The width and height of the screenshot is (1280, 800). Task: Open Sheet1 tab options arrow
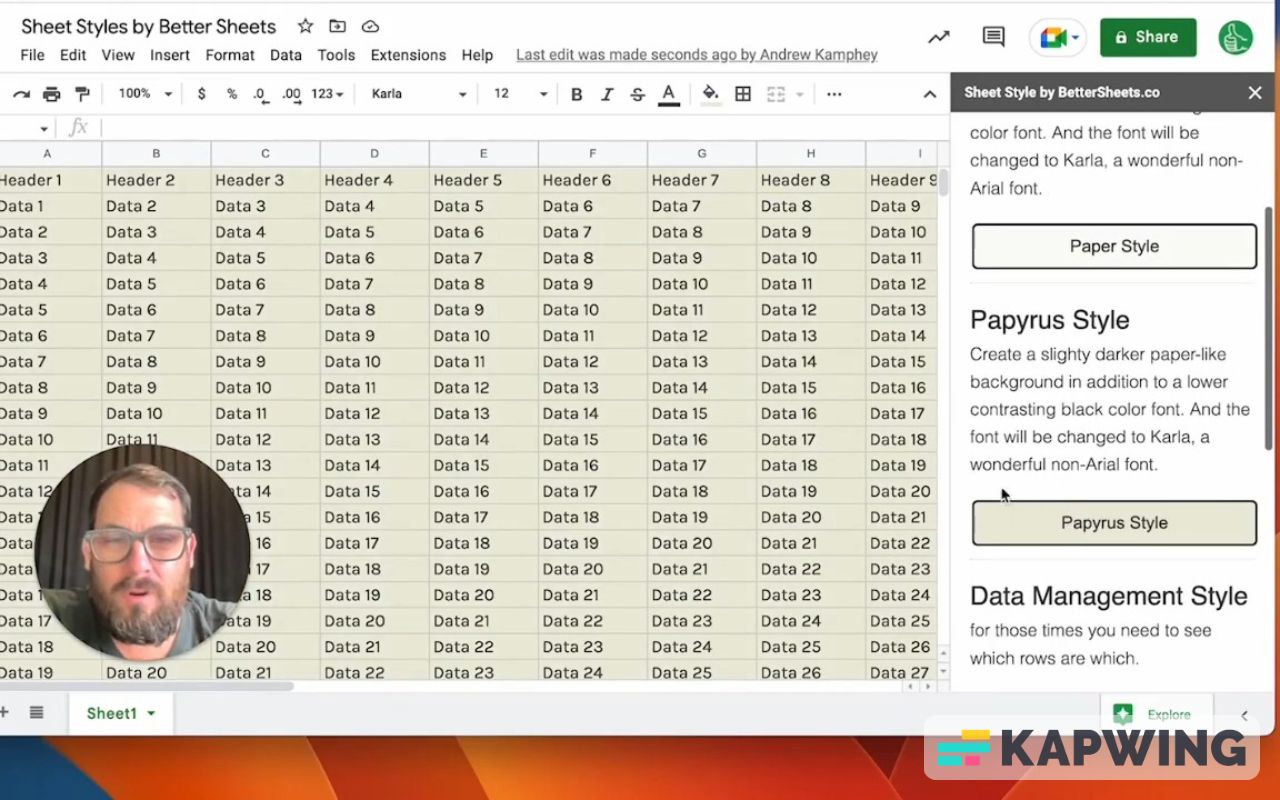151,713
